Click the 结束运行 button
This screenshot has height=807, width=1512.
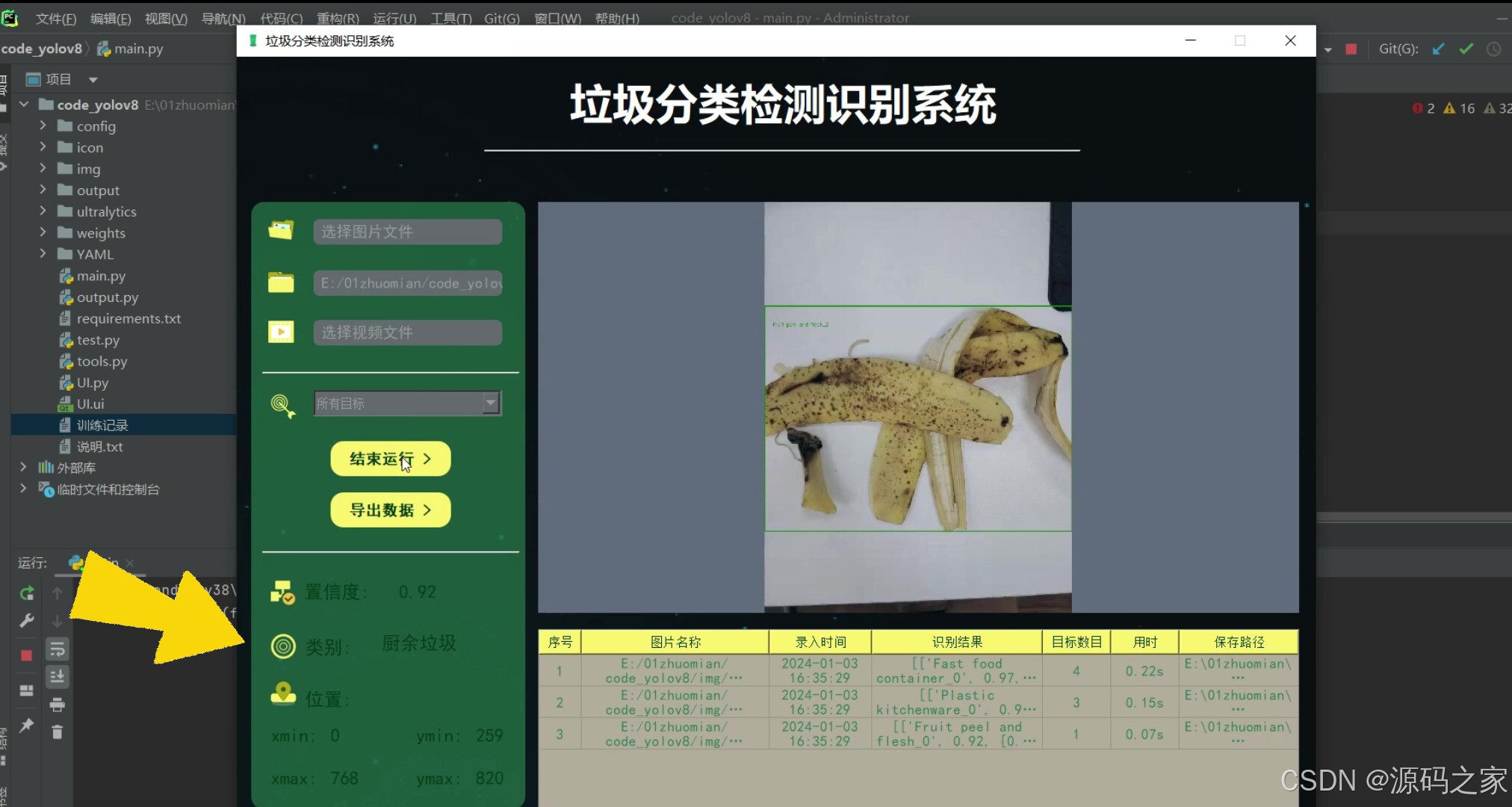click(389, 459)
